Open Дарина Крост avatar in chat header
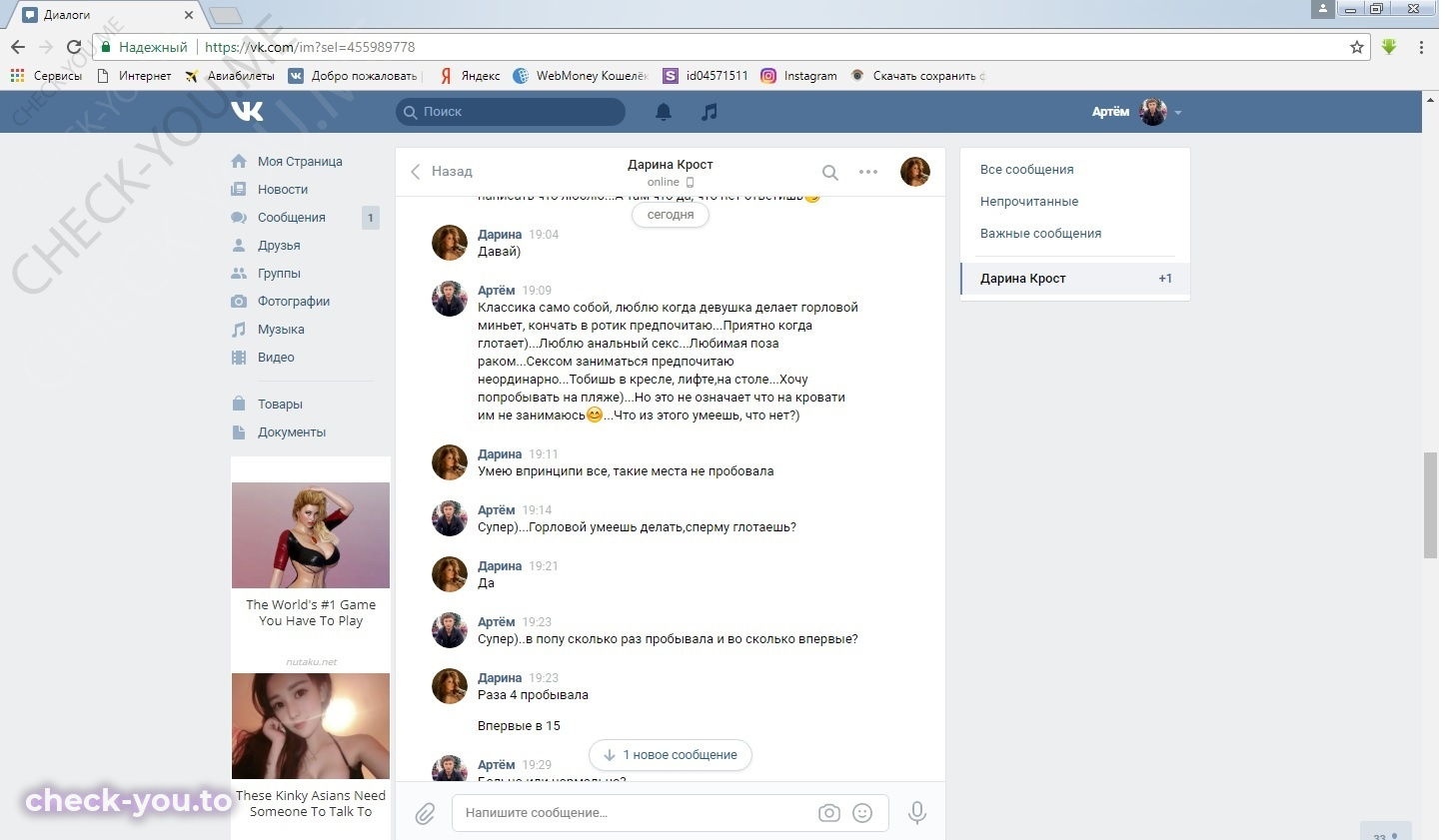 pos(915,172)
